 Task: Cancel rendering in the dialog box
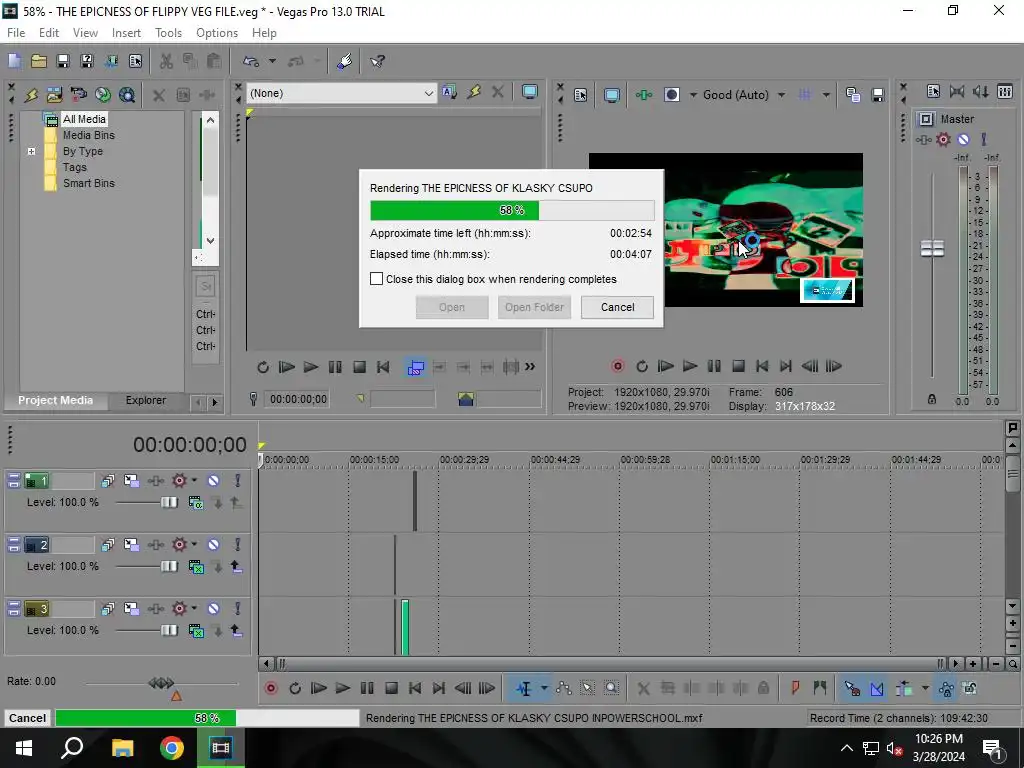617,307
